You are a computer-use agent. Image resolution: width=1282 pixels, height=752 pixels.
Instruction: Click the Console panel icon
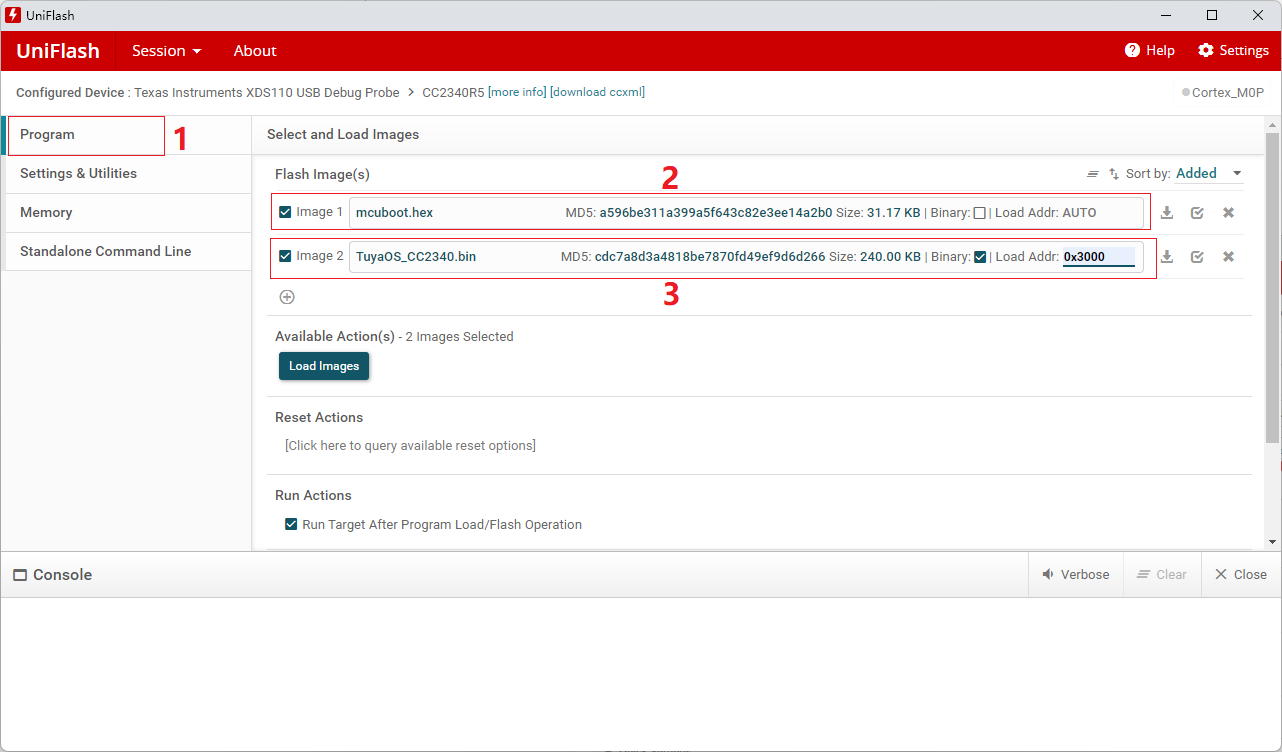tap(20, 575)
